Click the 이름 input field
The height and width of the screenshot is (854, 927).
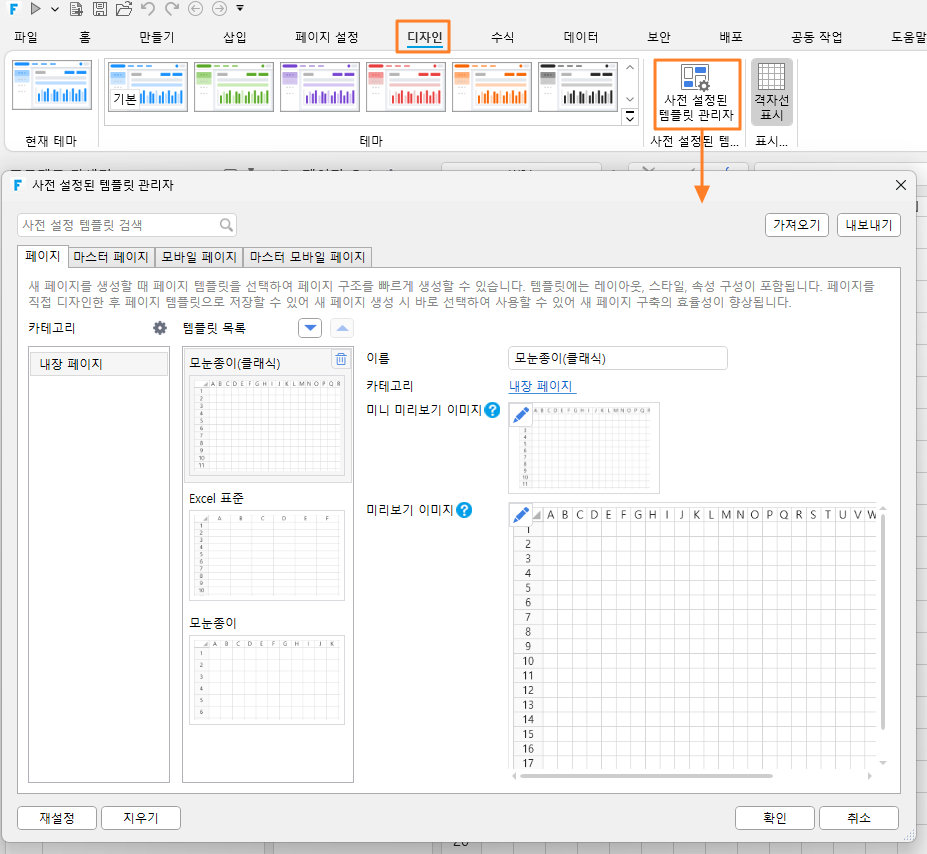coord(617,358)
